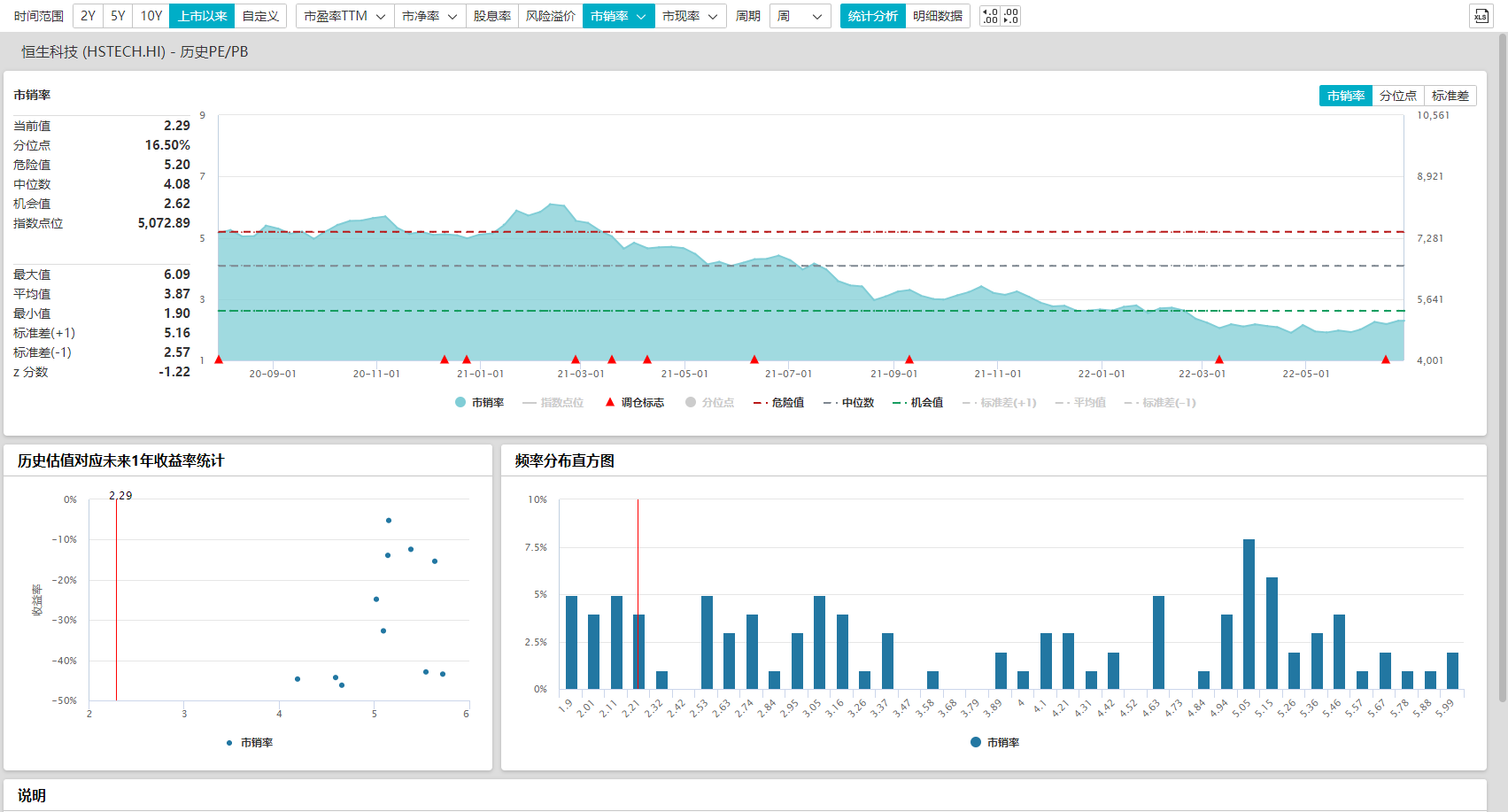Click 中位数 4.08 value

click(177, 184)
